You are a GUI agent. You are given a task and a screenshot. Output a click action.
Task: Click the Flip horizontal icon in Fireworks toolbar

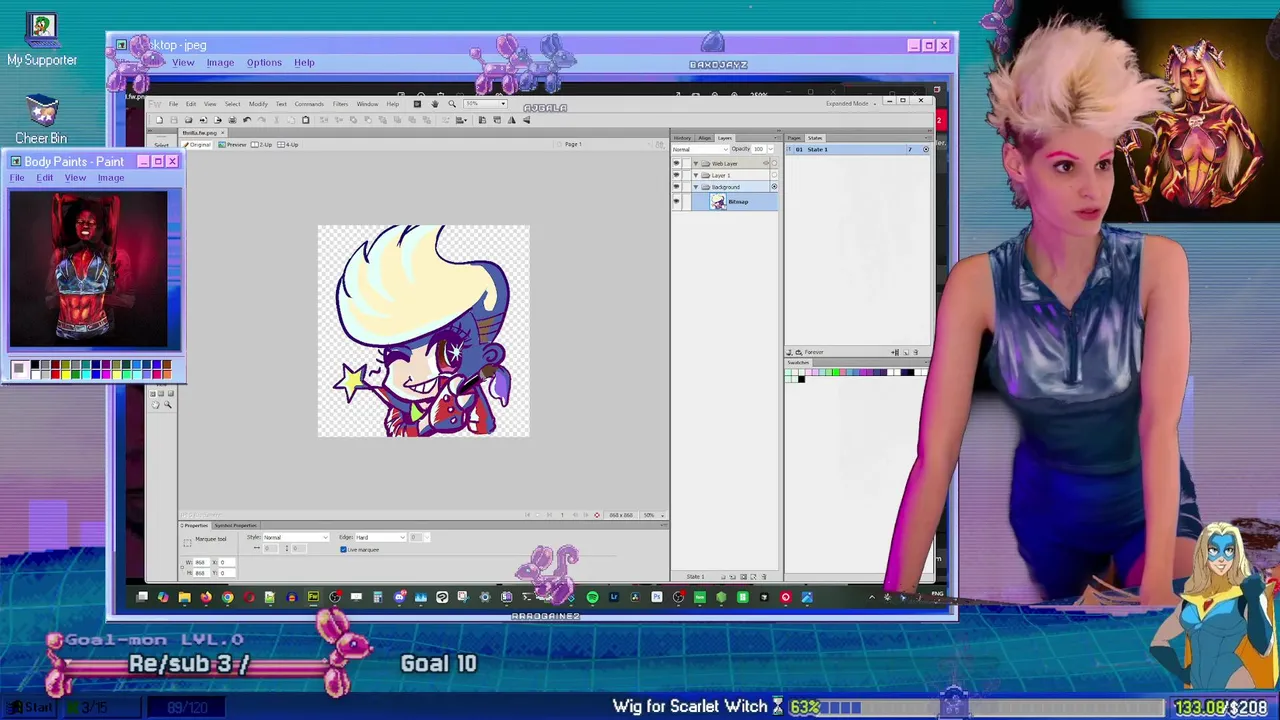pyautogui.click(x=511, y=120)
